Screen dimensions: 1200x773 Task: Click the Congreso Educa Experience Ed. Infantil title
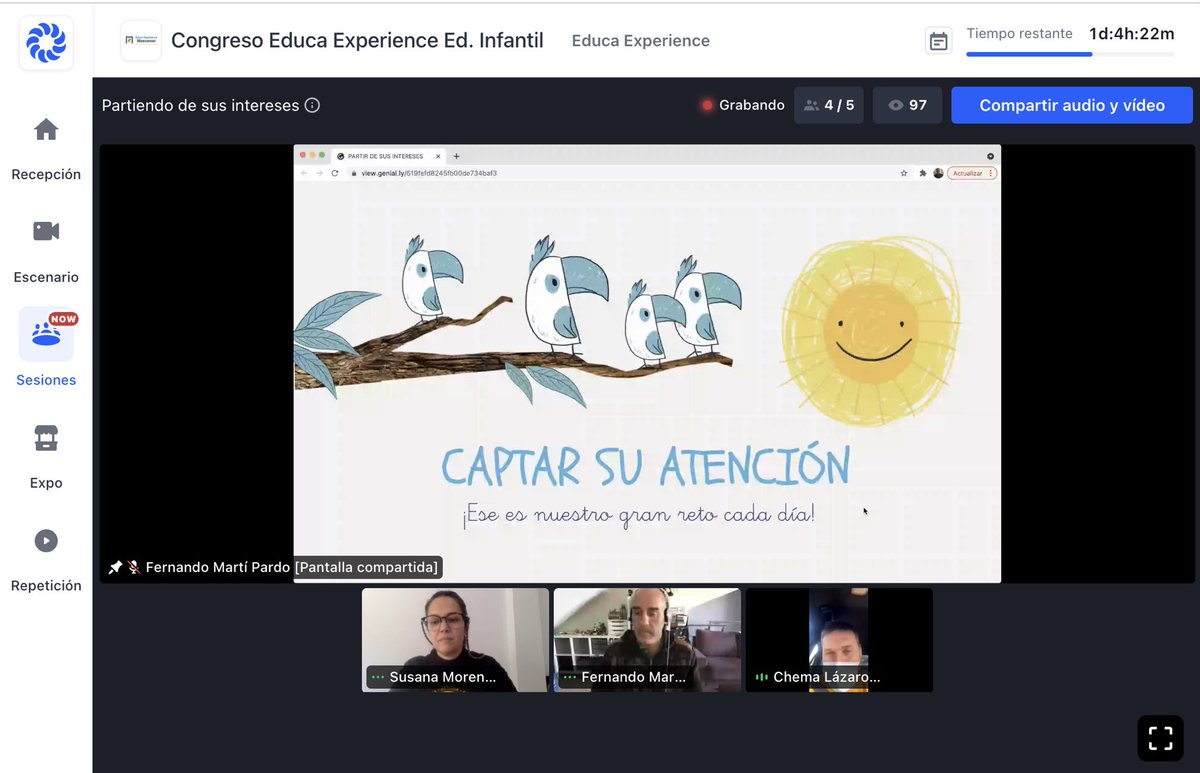[357, 41]
